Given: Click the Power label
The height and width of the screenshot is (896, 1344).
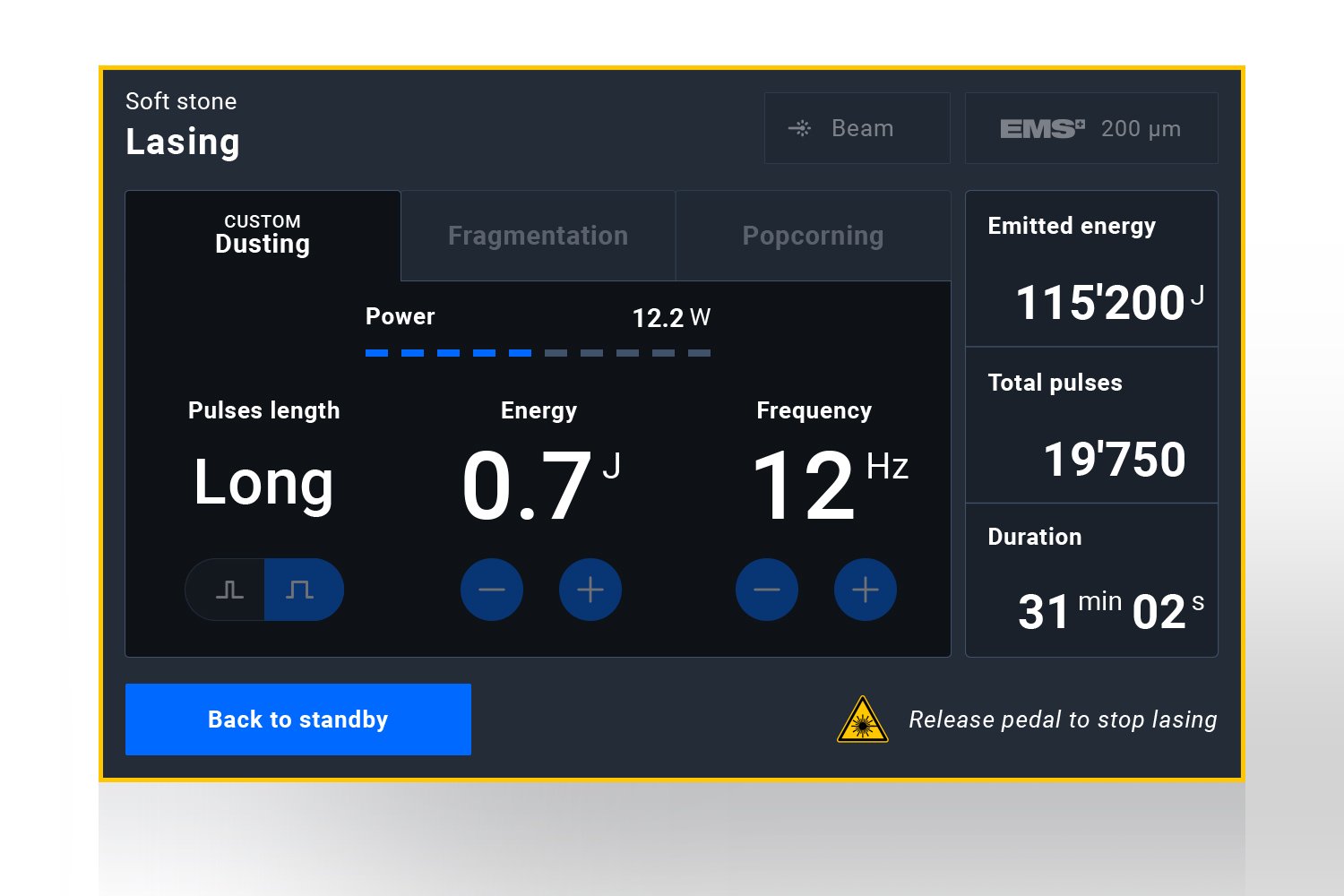Looking at the screenshot, I should [400, 316].
